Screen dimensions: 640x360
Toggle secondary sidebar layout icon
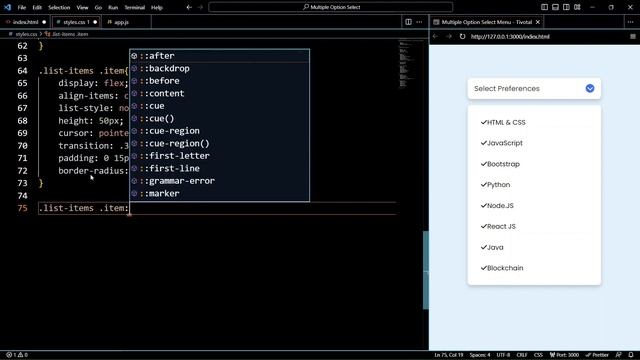[566, 7]
